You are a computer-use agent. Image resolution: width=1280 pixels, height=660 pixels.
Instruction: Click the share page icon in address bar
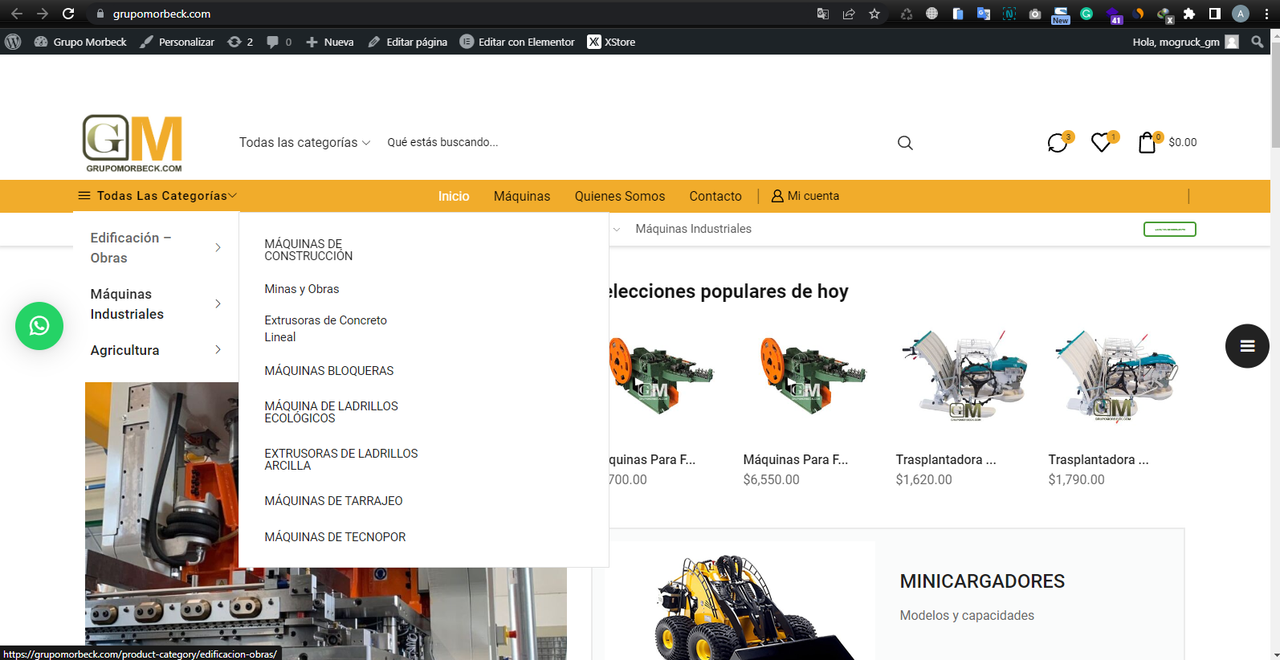tap(849, 14)
